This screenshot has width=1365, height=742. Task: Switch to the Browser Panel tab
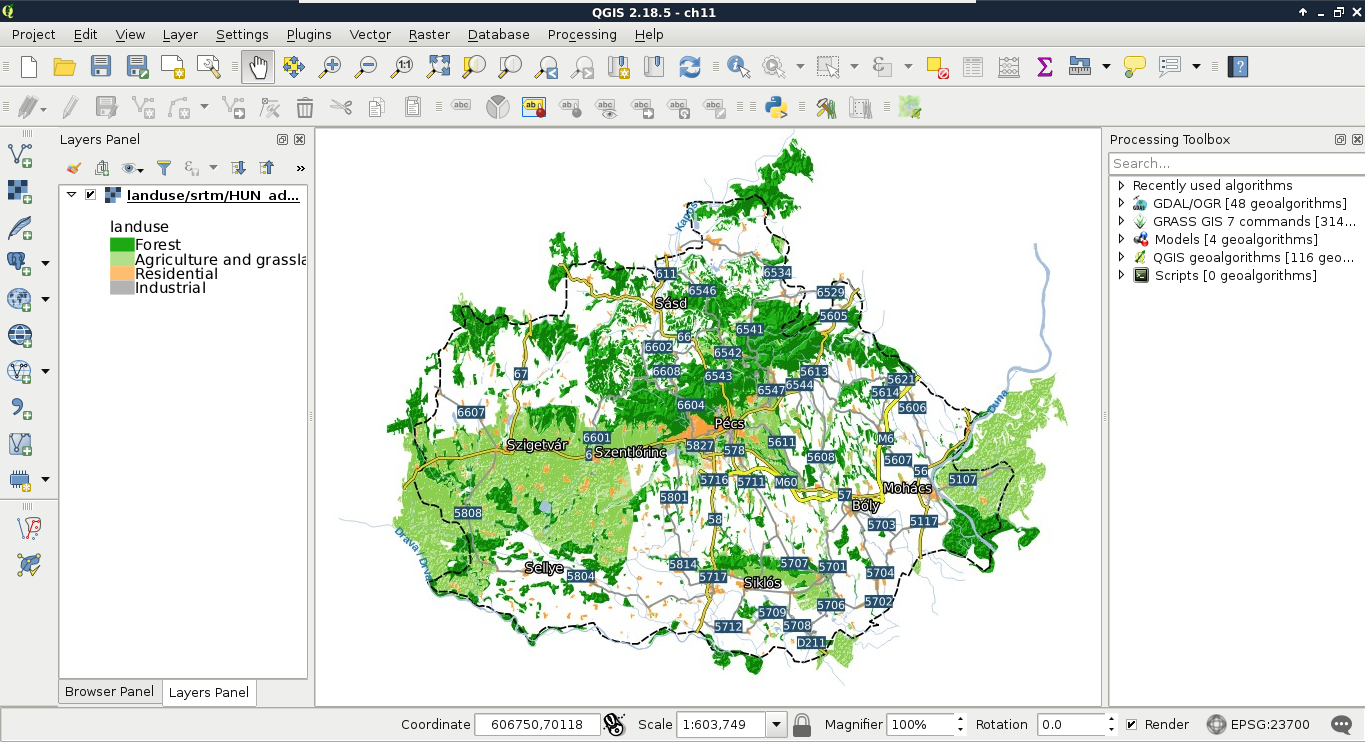[109, 692]
